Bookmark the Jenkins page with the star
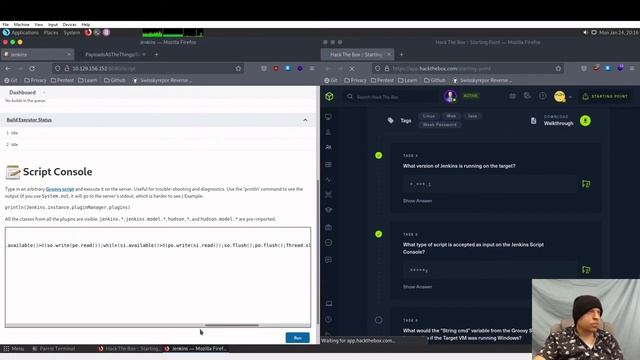Viewport: 640px width, 360px height. tap(238, 69)
